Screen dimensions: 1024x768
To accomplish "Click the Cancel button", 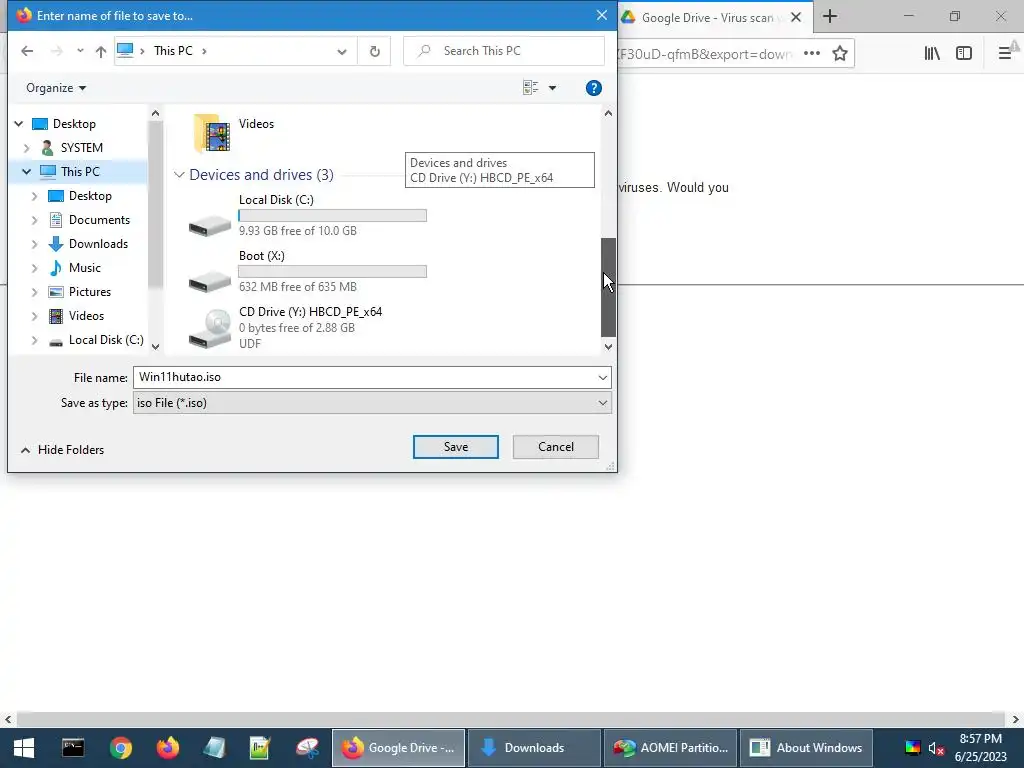I will [556, 447].
